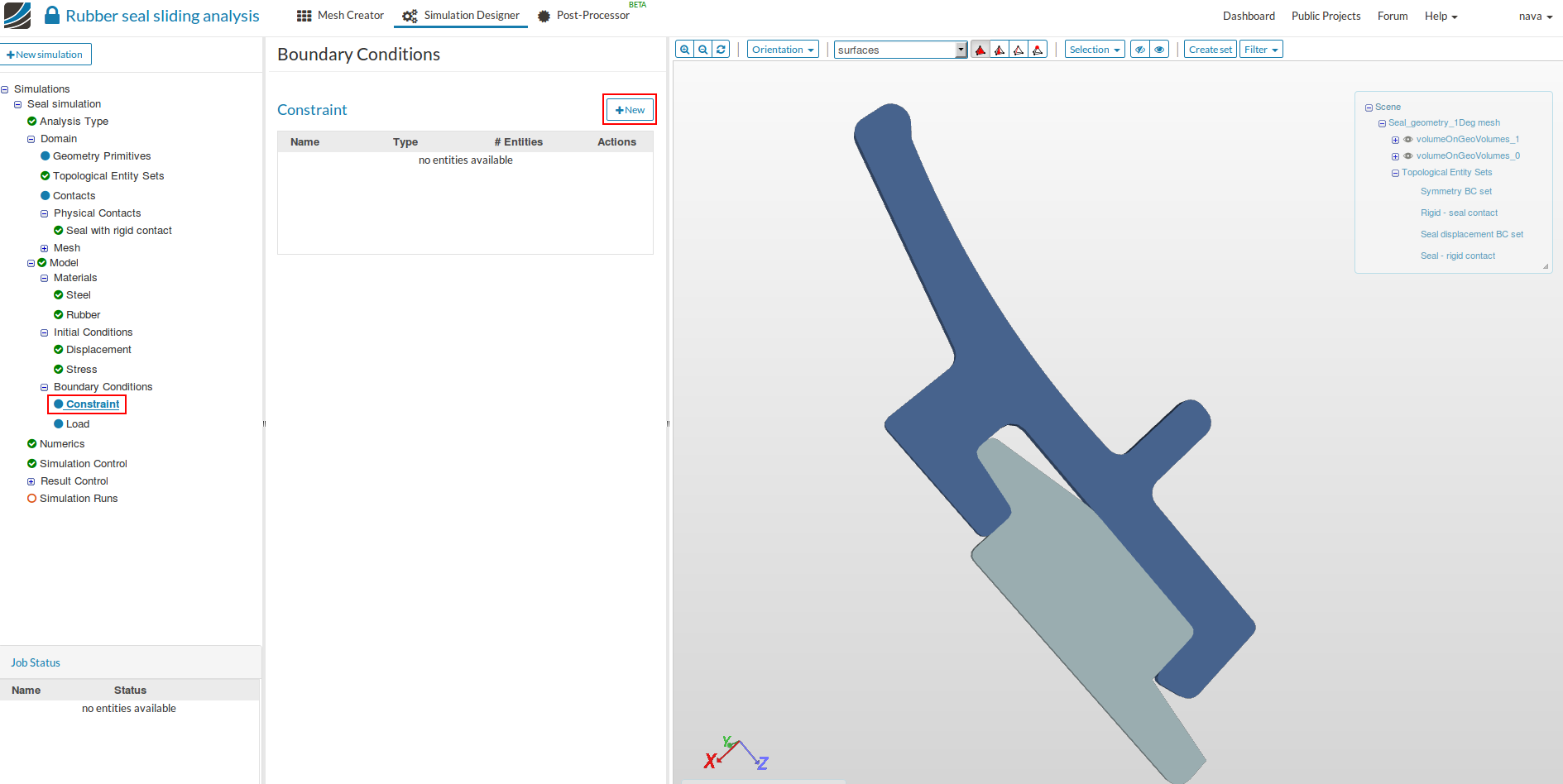The height and width of the screenshot is (784, 1563).
Task: Click the New simulation button
Action: click(x=46, y=55)
